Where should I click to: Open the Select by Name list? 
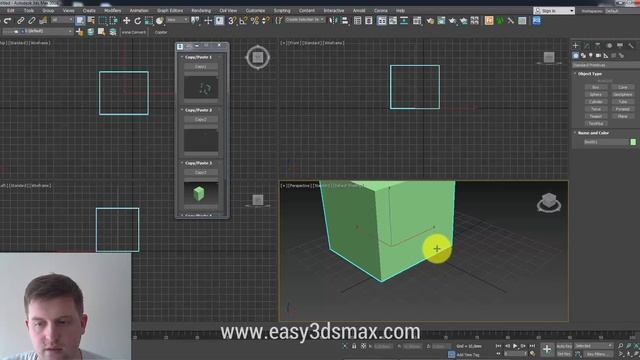[91, 20]
